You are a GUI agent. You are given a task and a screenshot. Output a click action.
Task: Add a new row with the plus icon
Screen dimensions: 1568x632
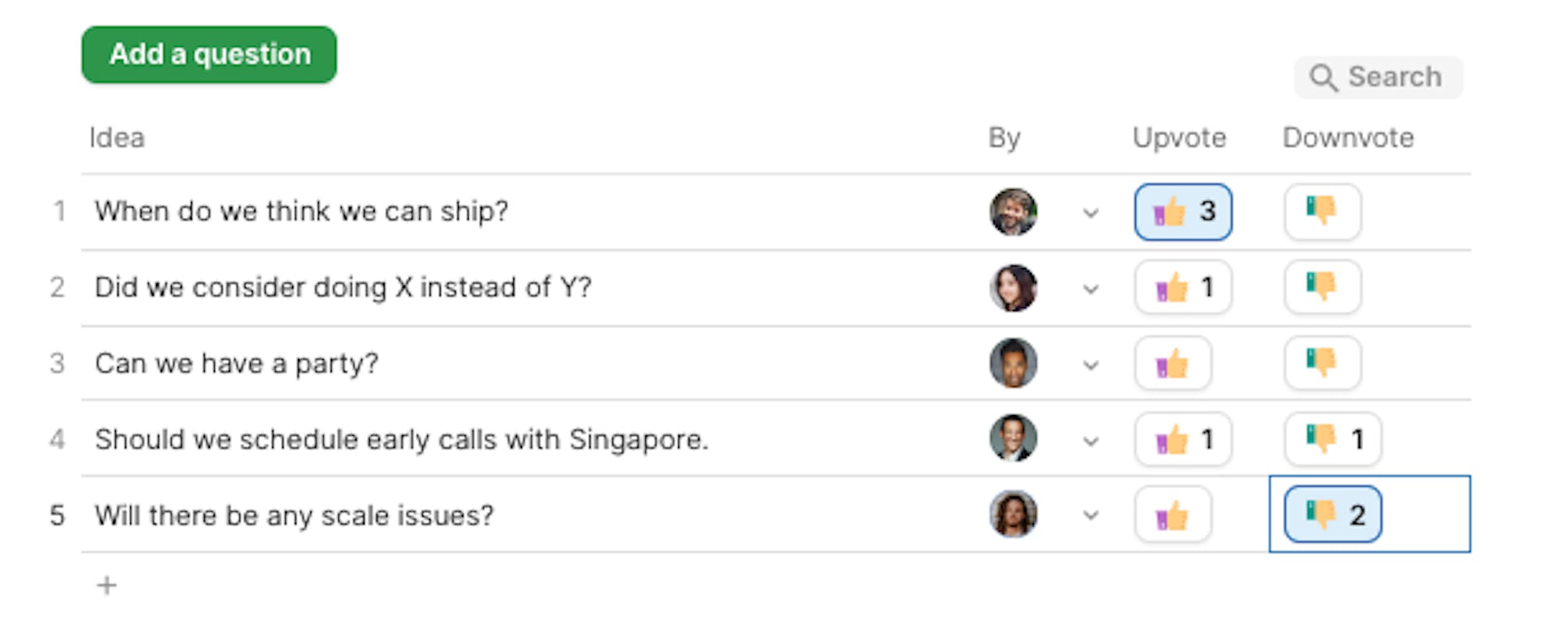tap(107, 586)
